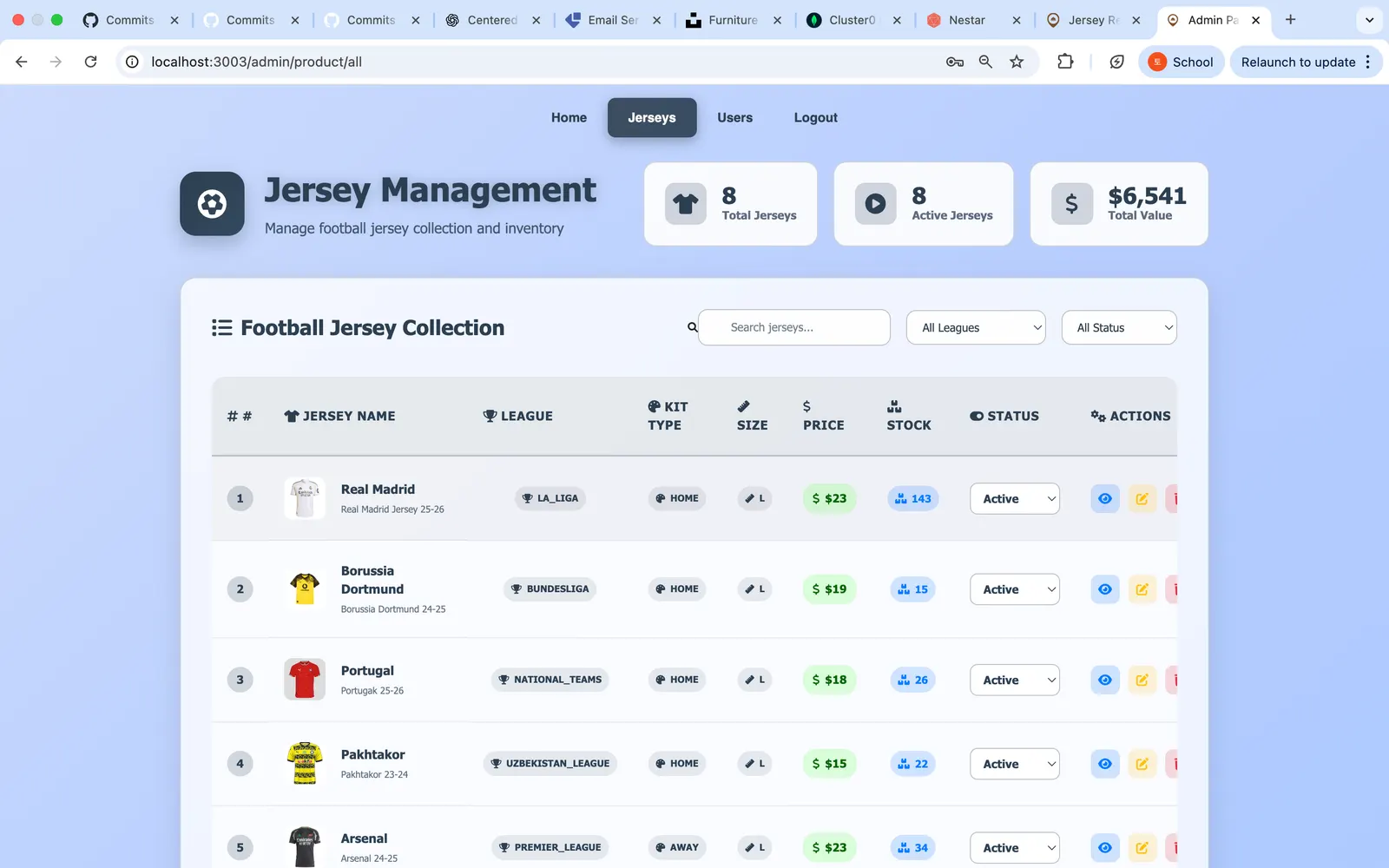Click Relaunch to update button
The width and height of the screenshot is (1389, 868).
[1306, 62]
